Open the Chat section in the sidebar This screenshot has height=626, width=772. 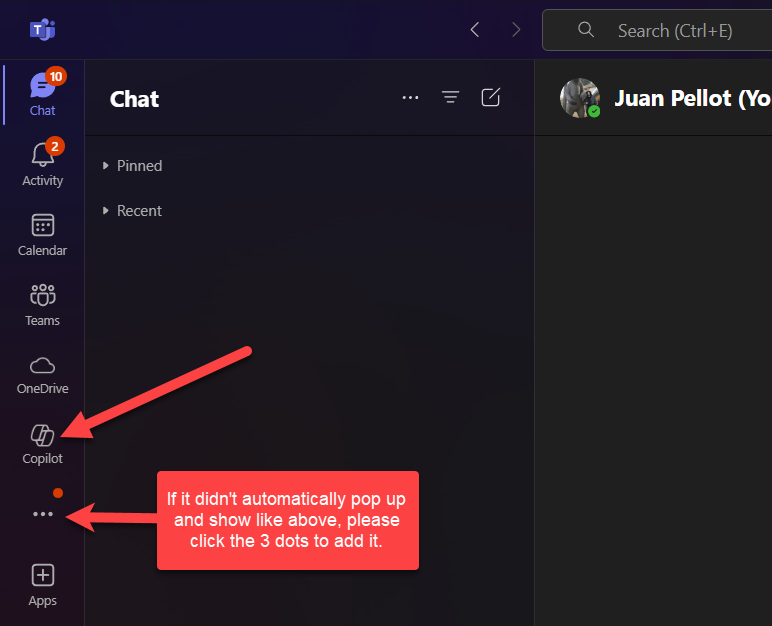click(x=42, y=94)
